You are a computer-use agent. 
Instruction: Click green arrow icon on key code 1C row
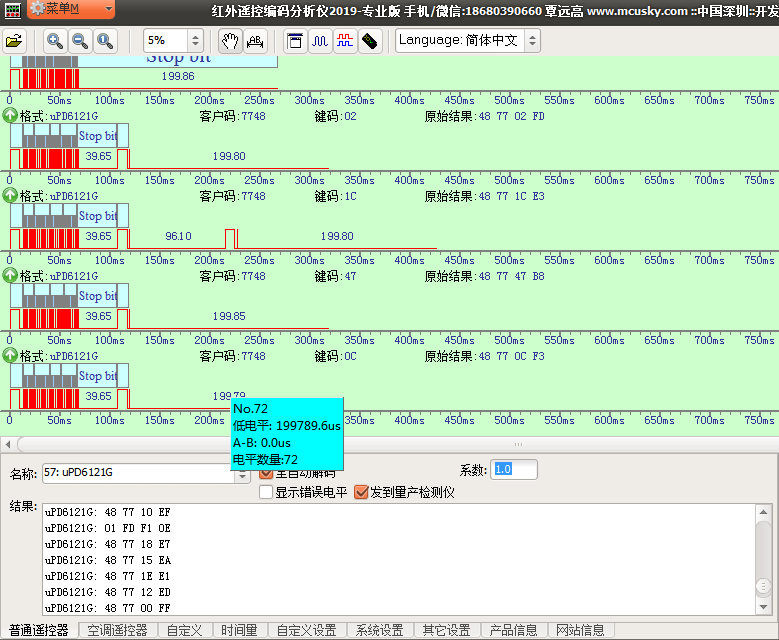point(10,195)
